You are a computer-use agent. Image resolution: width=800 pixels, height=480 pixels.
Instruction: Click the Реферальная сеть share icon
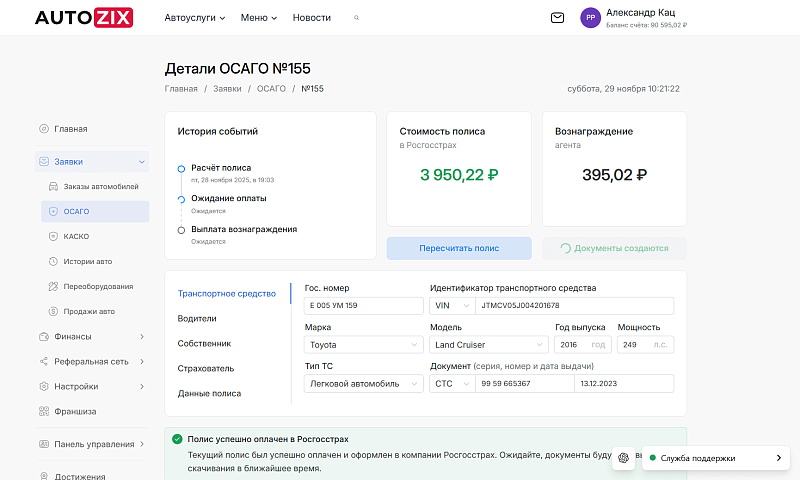pyautogui.click(x=44, y=362)
